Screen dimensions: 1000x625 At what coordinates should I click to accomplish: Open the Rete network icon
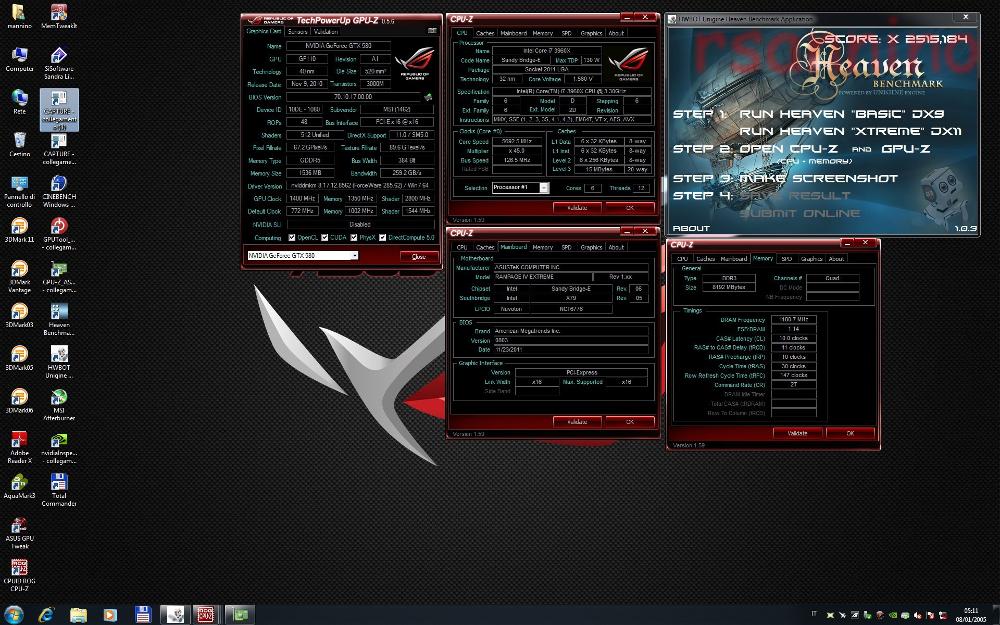(x=19, y=101)
